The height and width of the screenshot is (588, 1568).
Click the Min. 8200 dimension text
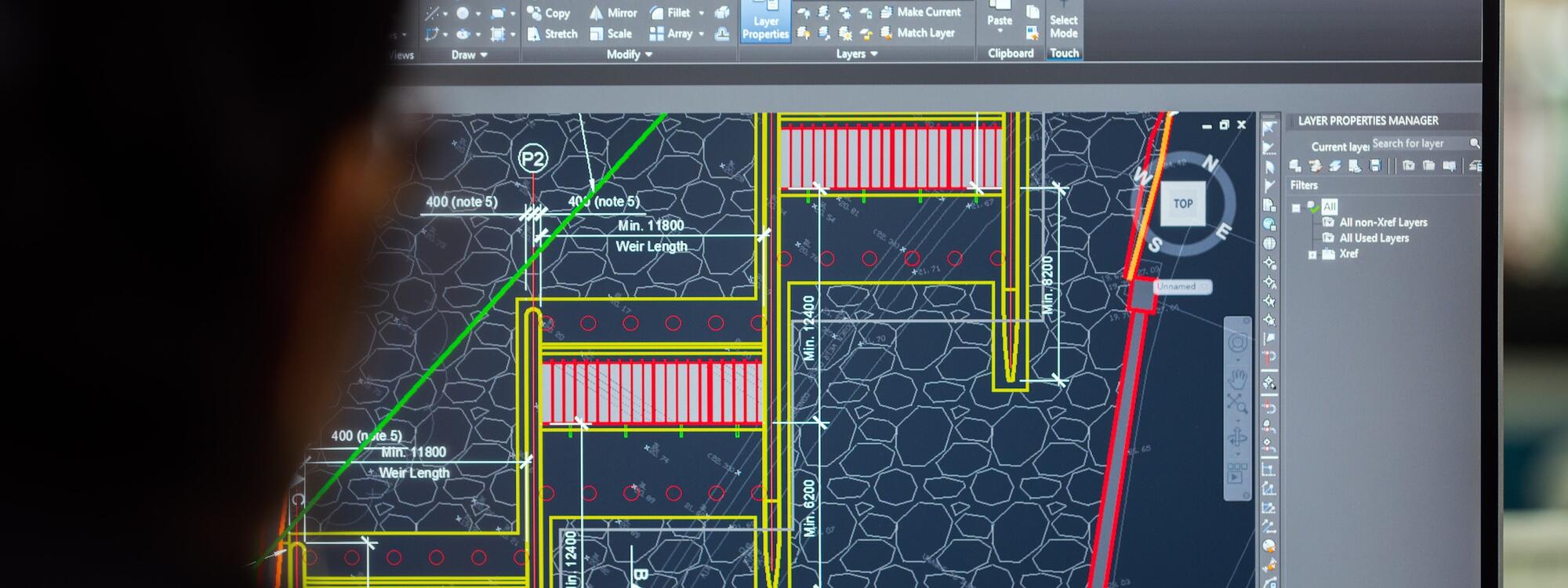coord(1048,285)
